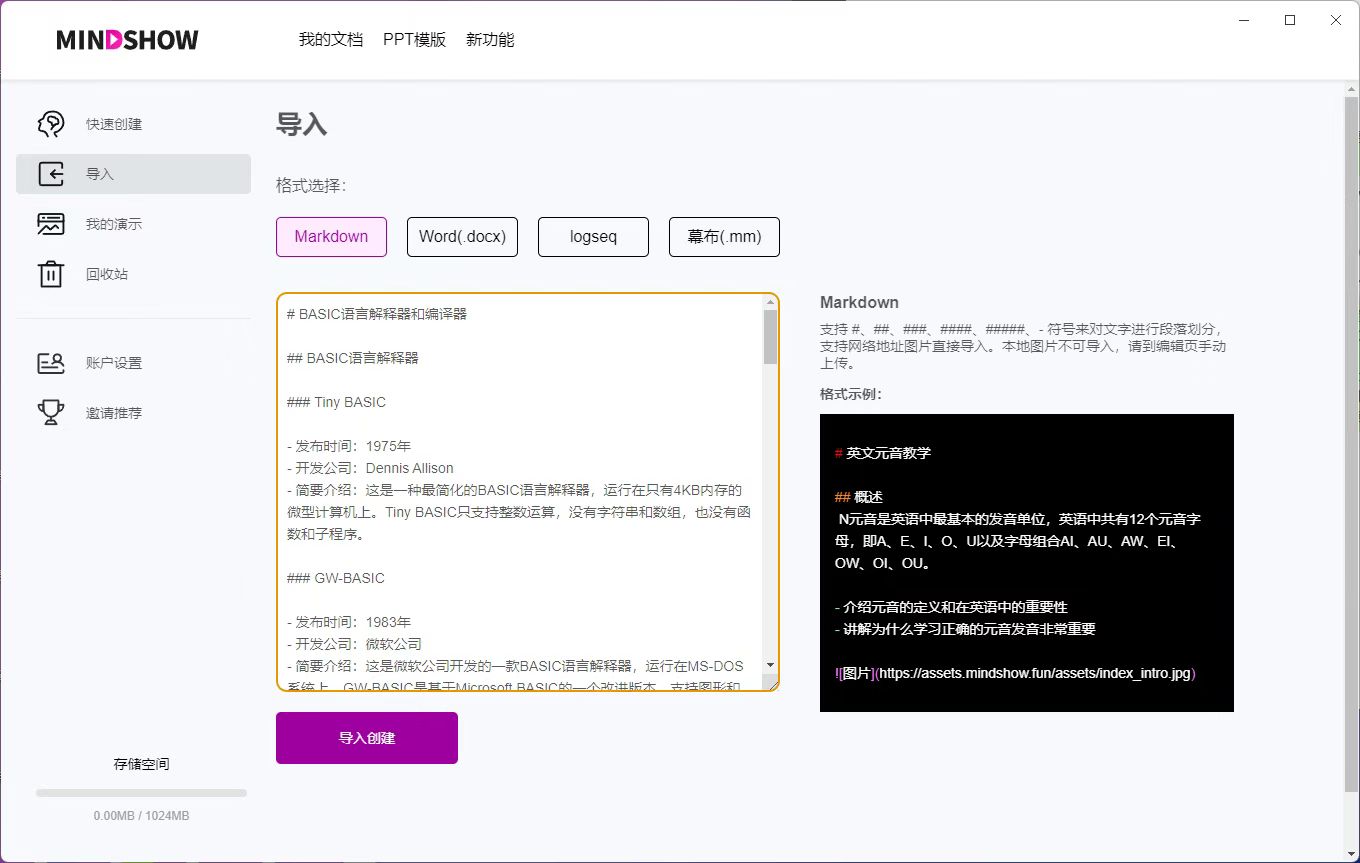Select the logseq format option
1360x863 pixels.
pos(593,236)
